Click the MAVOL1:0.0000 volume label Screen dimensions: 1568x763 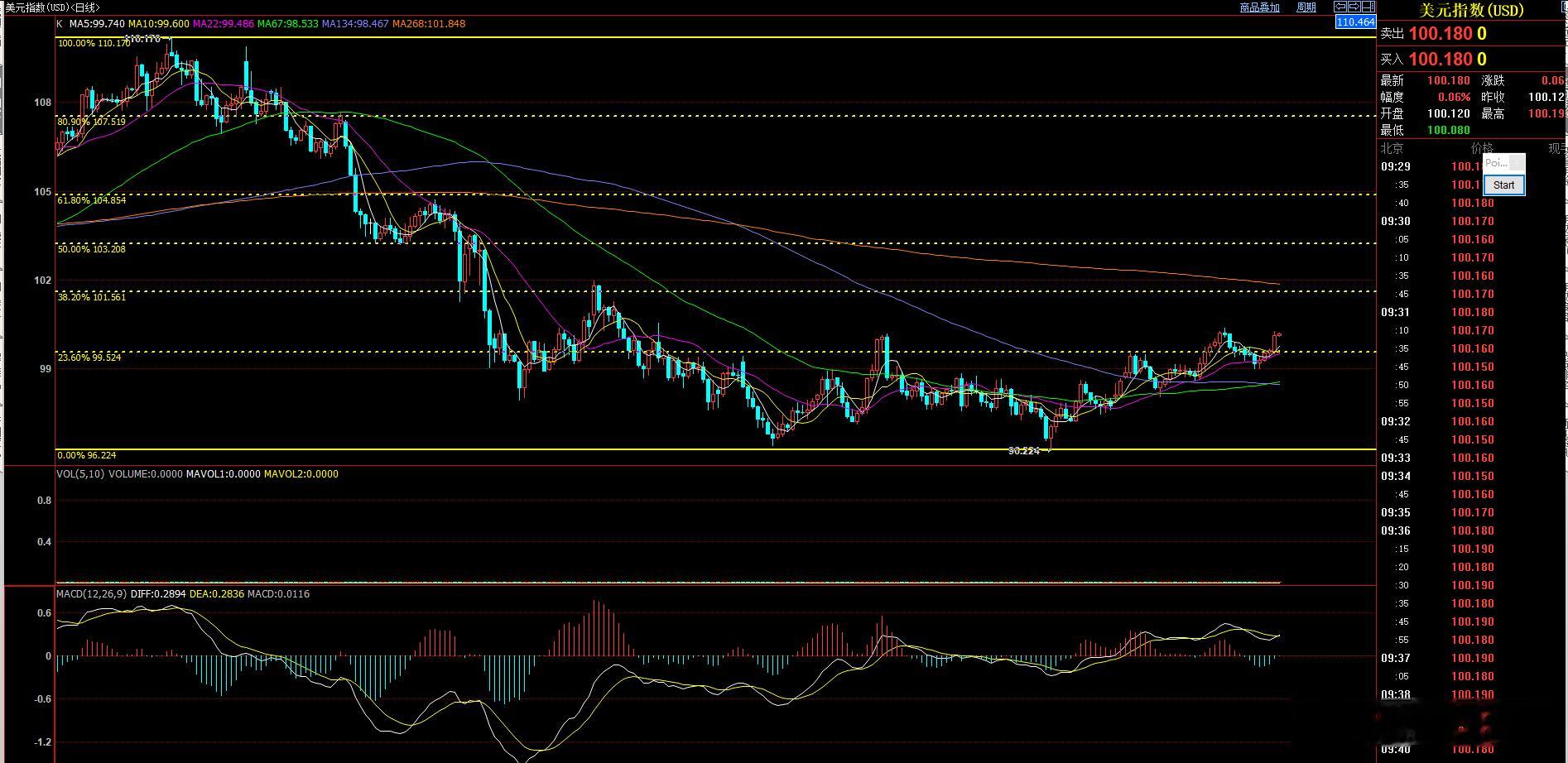[224, 474]
